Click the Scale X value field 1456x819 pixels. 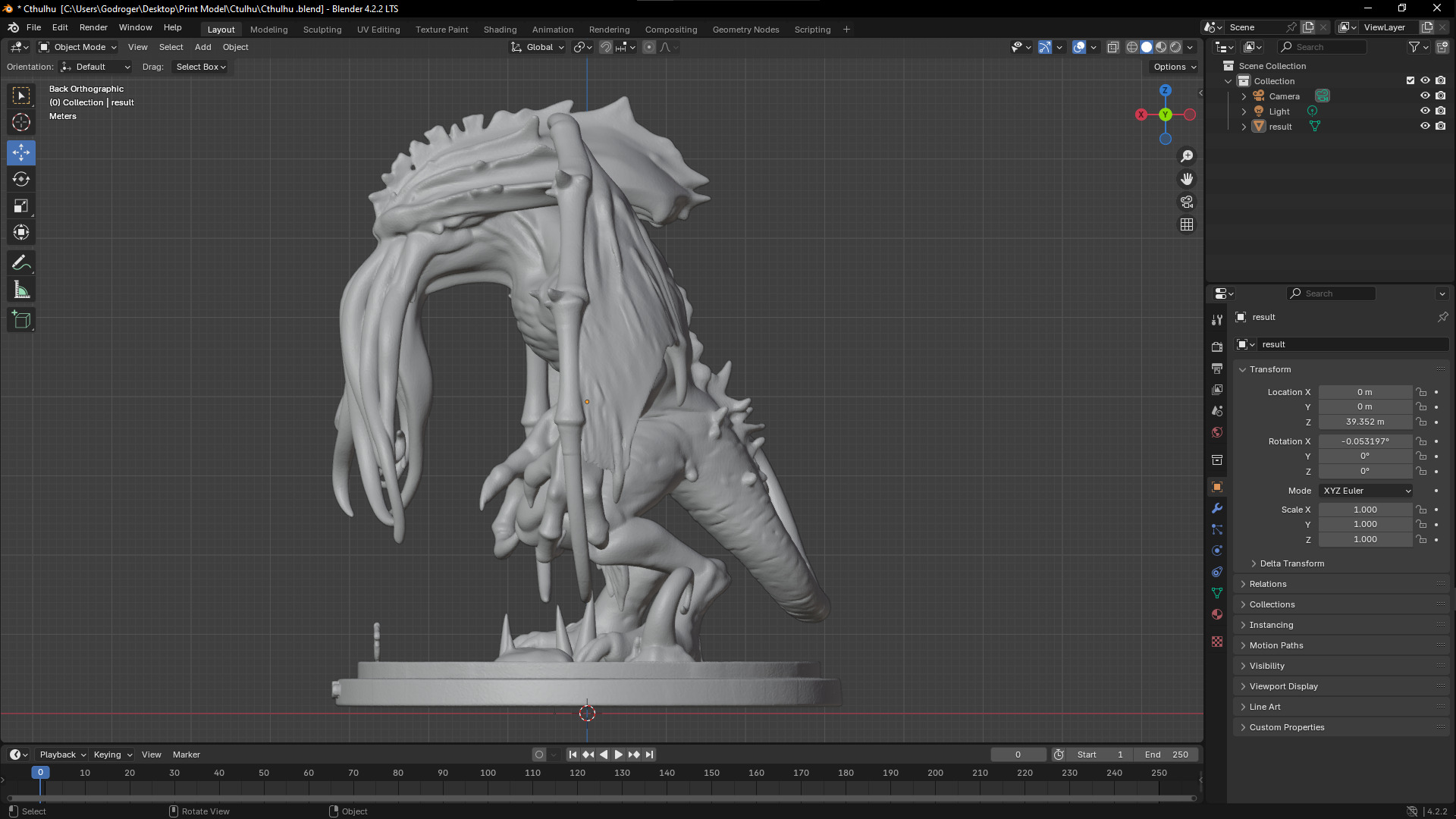[x=1365, y=510]
